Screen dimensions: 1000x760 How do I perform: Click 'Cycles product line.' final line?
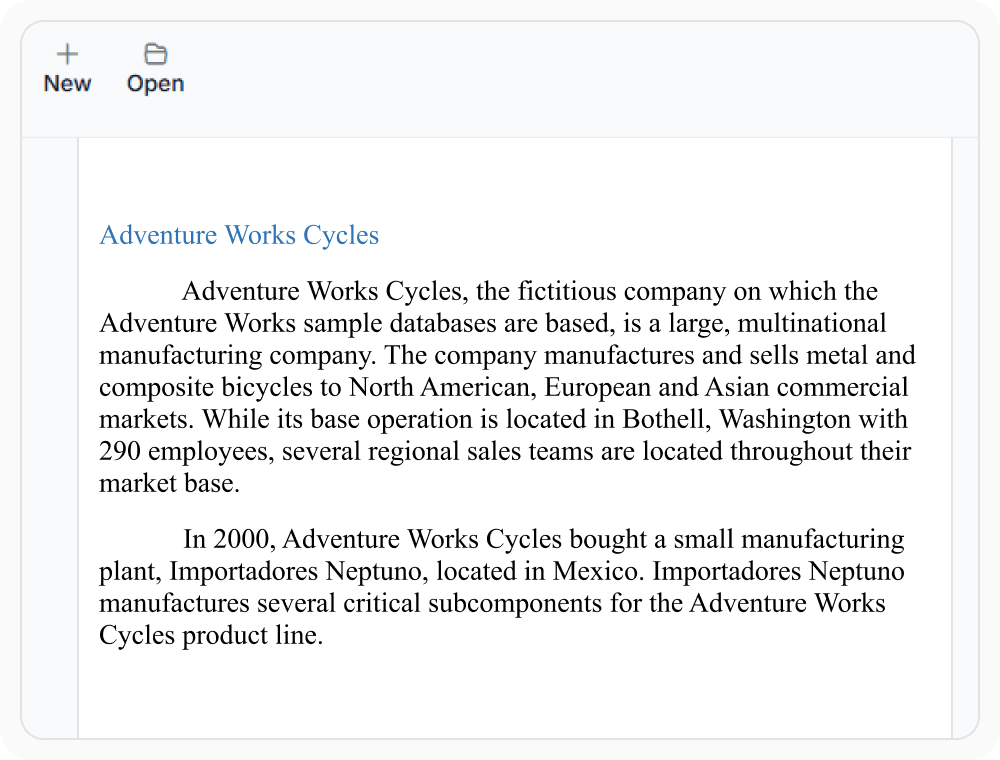(211, 635)
